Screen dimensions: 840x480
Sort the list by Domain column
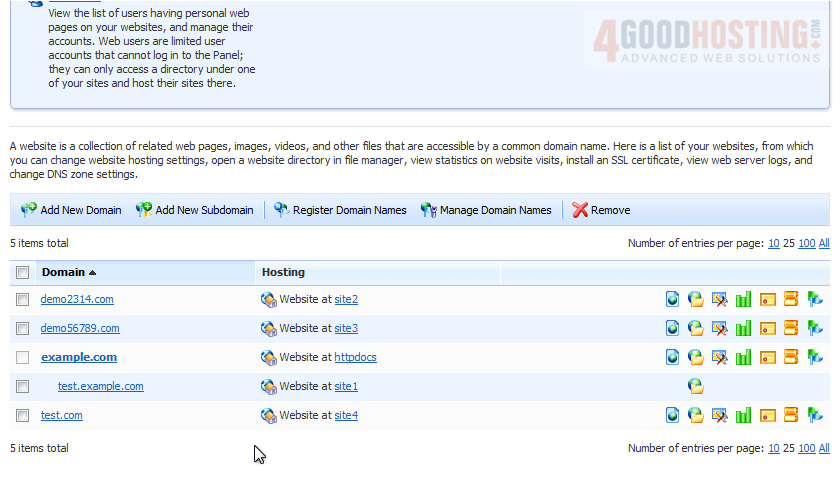64,272
